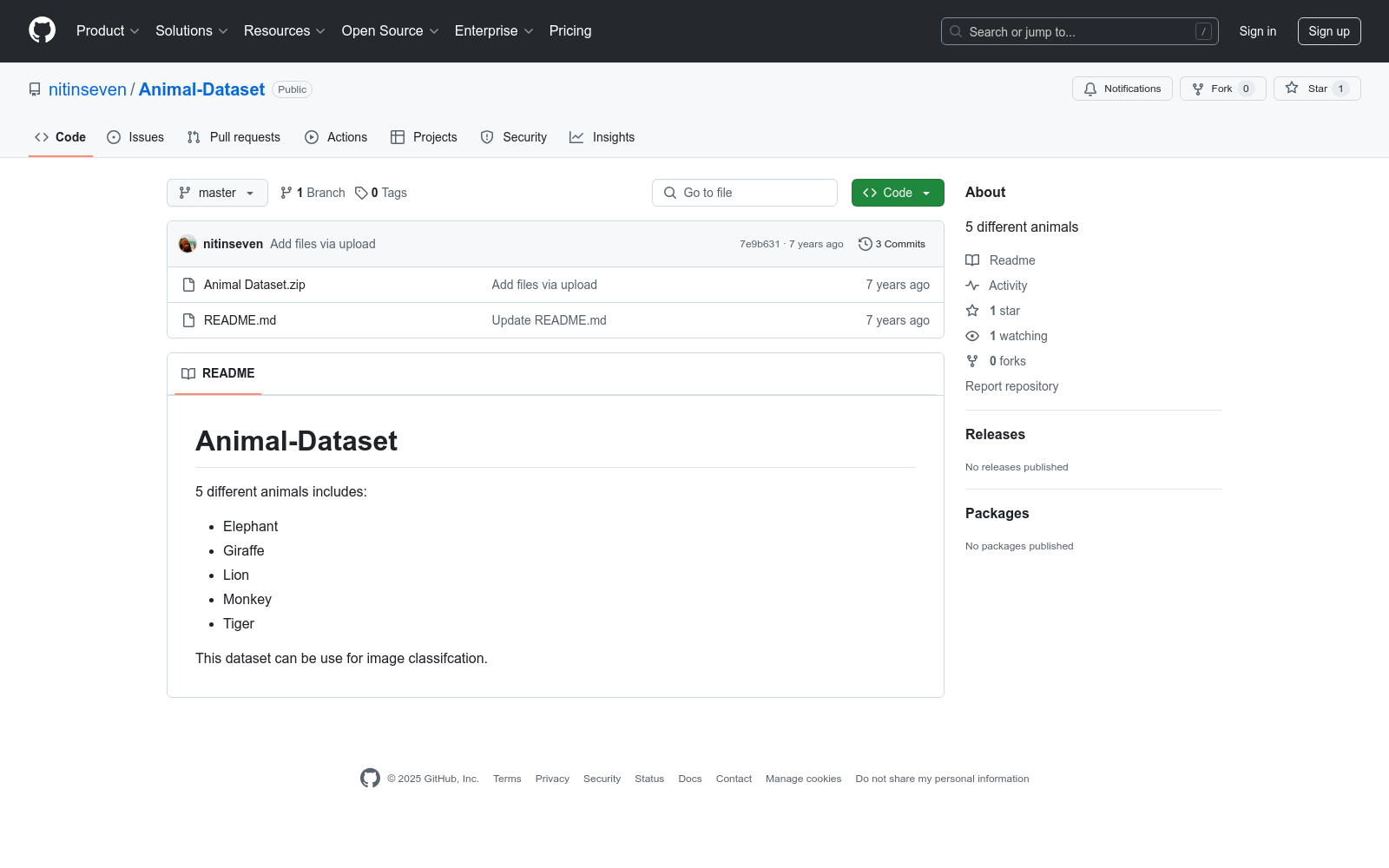Viewport: 1389px width, 868px height.
Task: Open the Animal-Dataset repository link
Action: [201, 89]
